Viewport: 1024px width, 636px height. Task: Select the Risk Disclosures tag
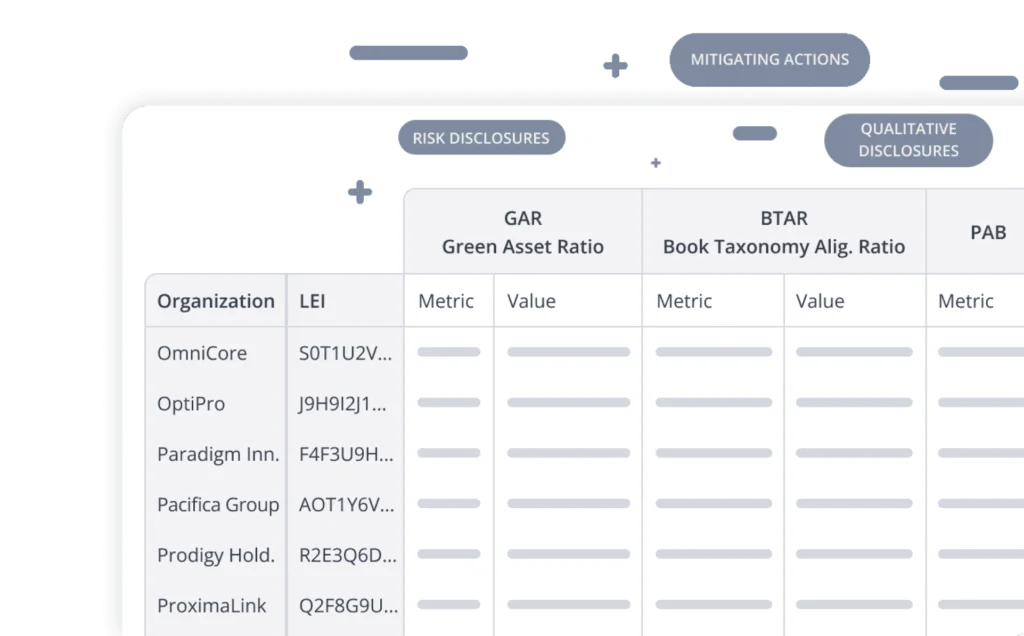(481, 138)
